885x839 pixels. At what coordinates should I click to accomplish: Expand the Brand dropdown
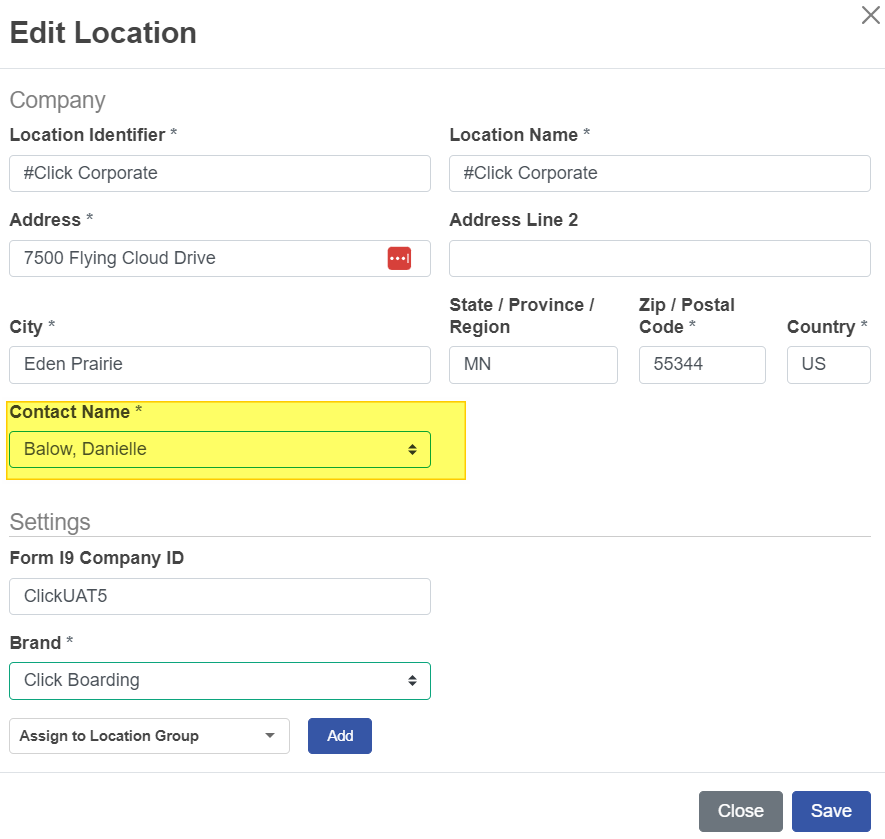click(x=220, y=681)
